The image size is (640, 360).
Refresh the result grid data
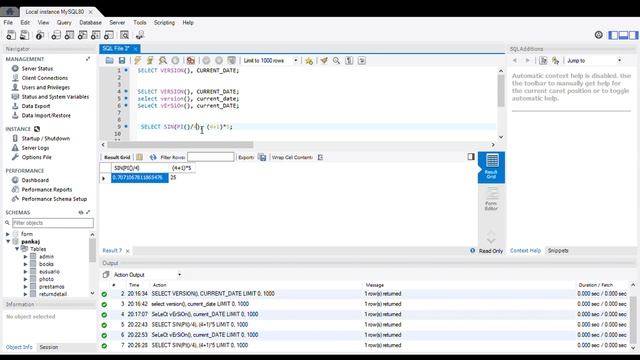coord(153,157)
